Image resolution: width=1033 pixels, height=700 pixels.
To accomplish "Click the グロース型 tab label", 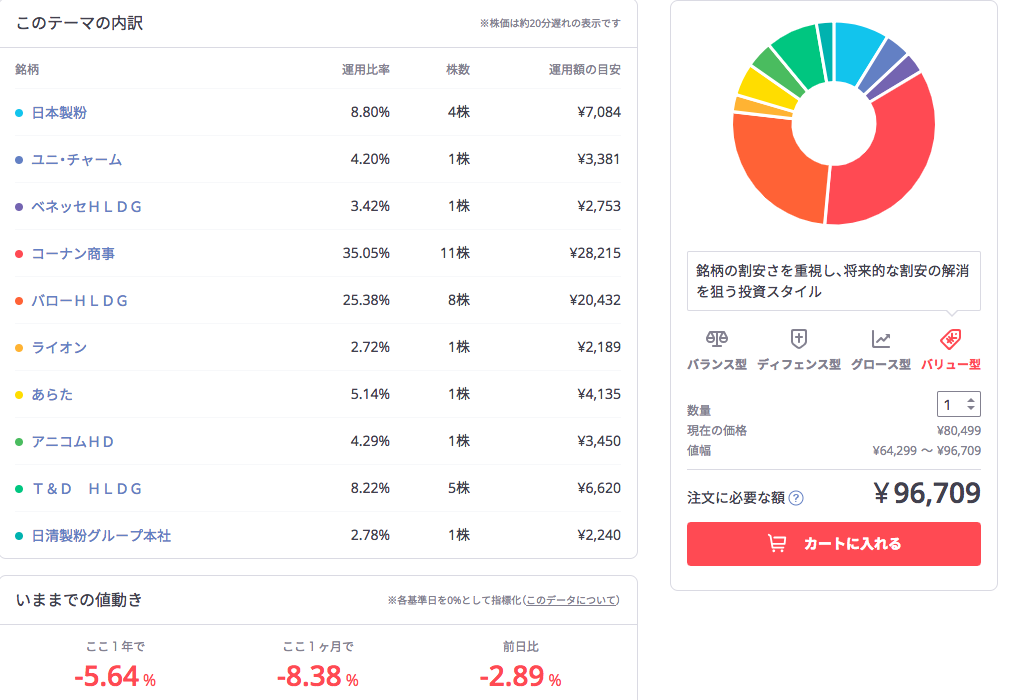I will point(881,364).
